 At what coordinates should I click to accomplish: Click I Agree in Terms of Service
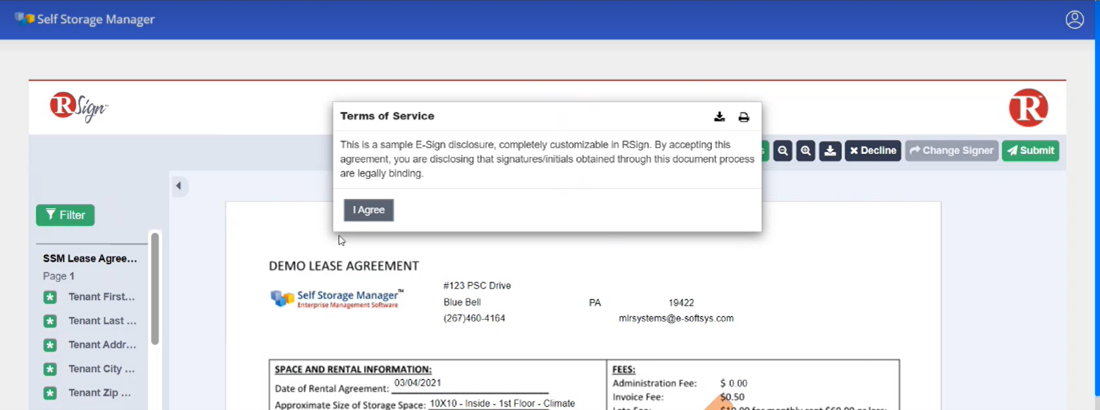(x=368, y=210)
